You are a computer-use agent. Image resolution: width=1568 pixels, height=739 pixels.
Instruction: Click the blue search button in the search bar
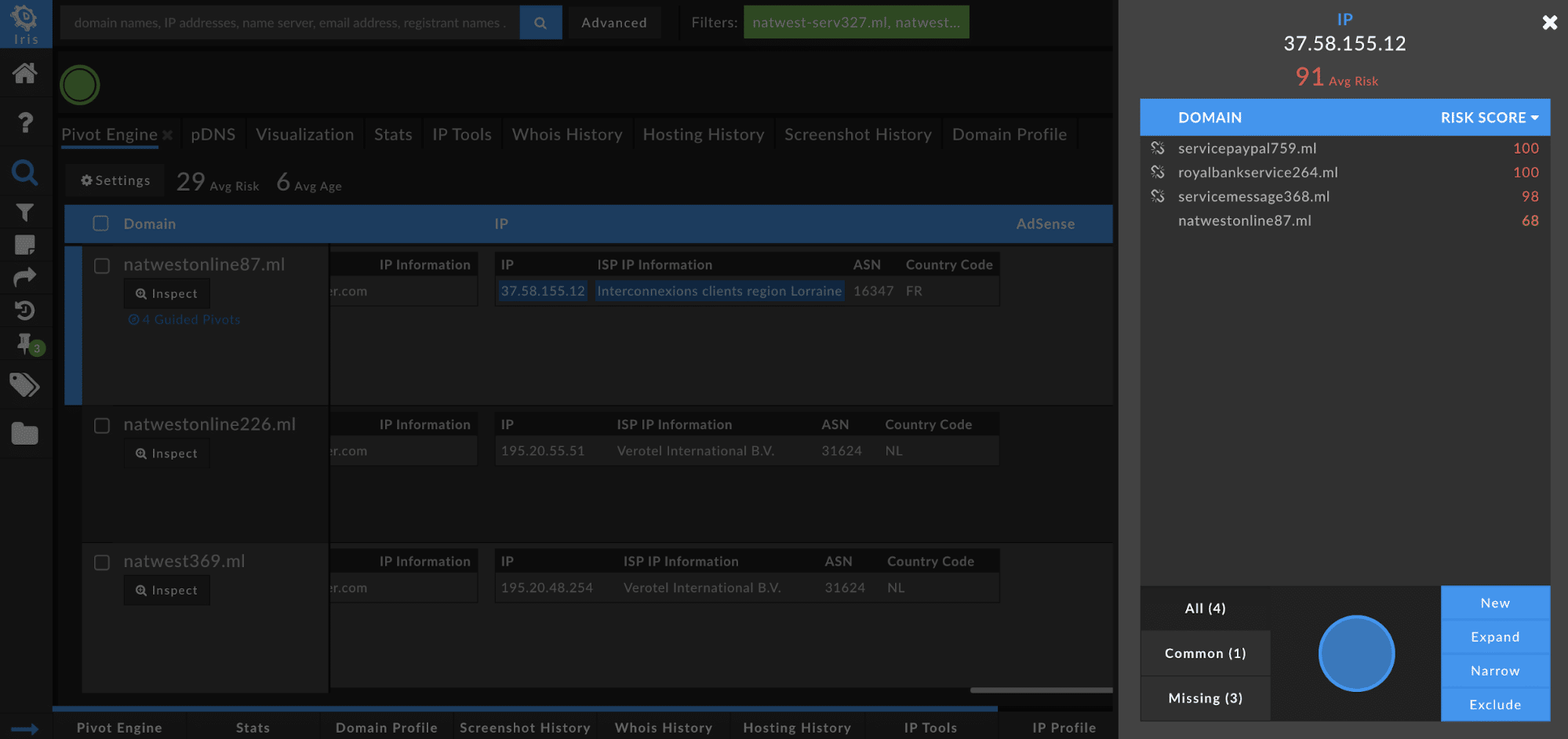(x=540, y=23)
